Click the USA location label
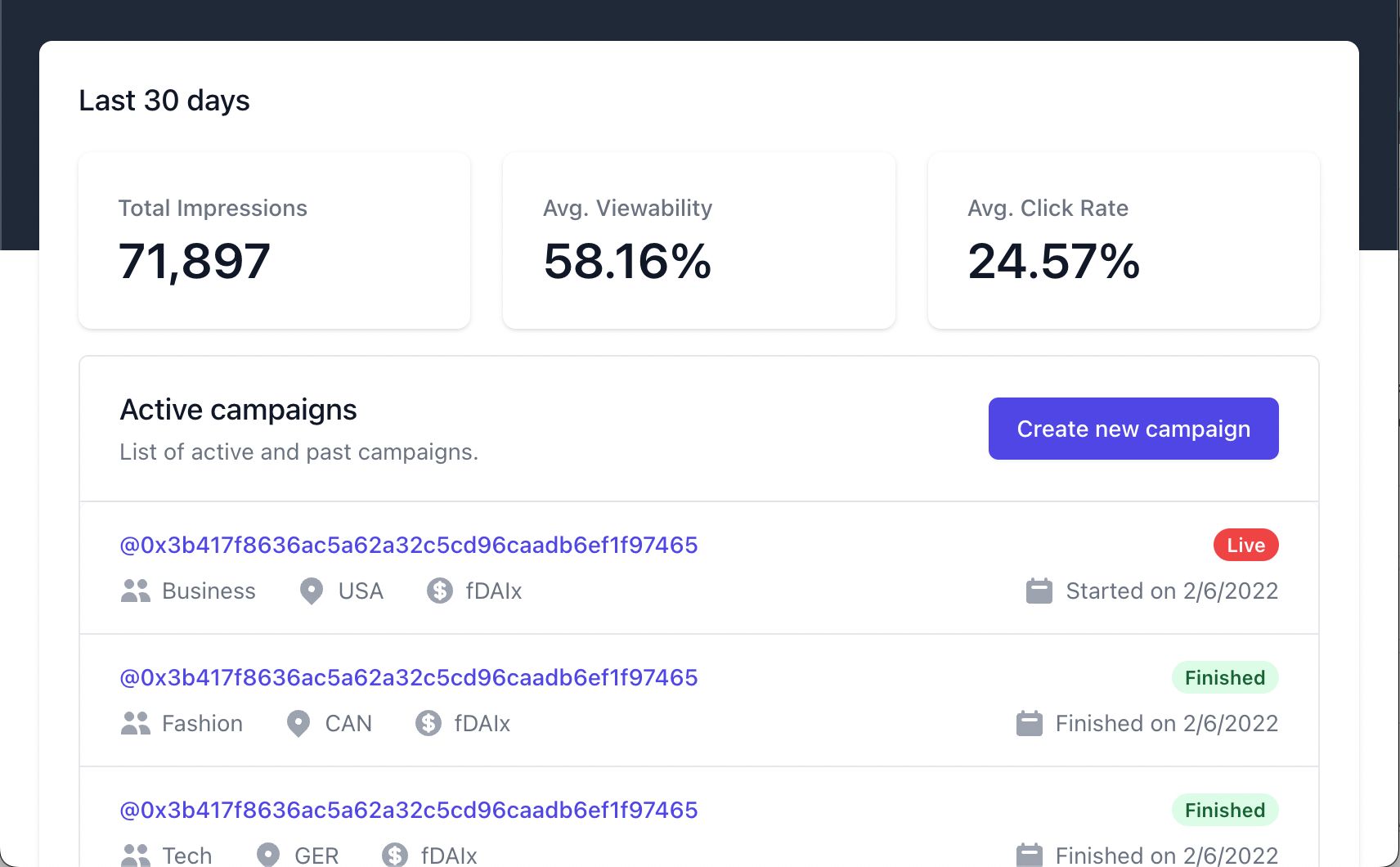Image resolution: width=1400 pixels, height=867 pixels. 361,591
